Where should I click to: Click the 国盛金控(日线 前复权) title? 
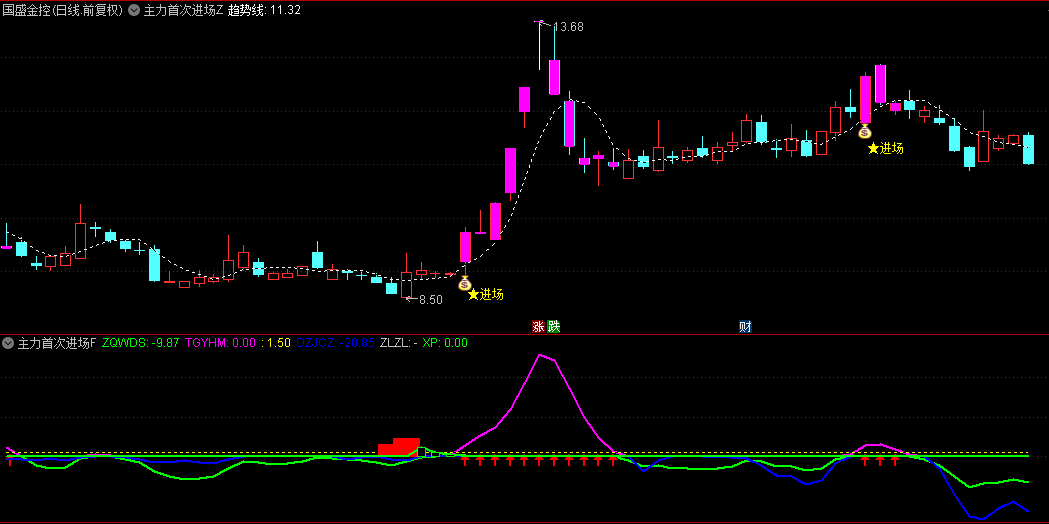62,10
